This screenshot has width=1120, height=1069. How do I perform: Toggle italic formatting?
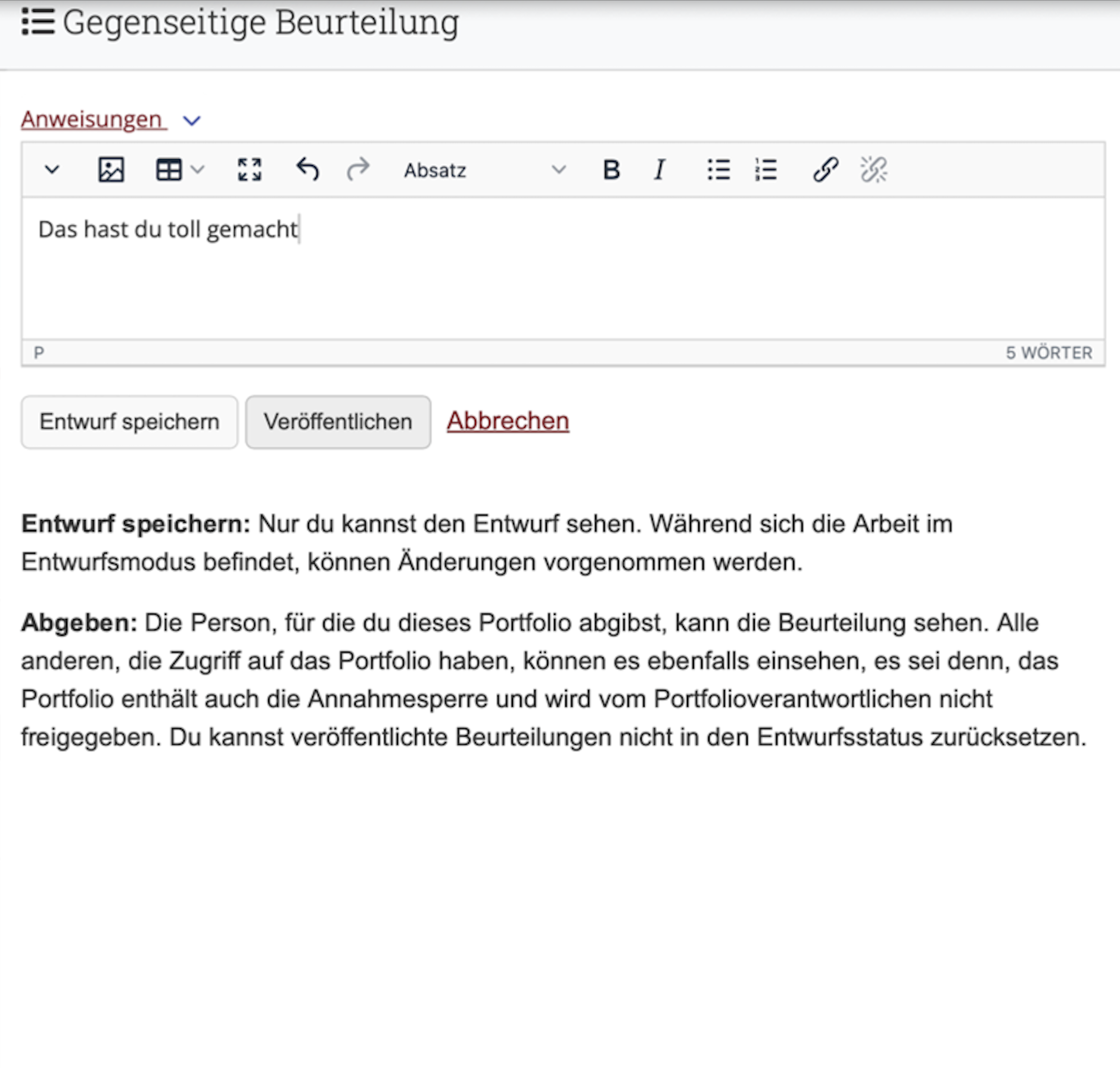coord(659,170)
